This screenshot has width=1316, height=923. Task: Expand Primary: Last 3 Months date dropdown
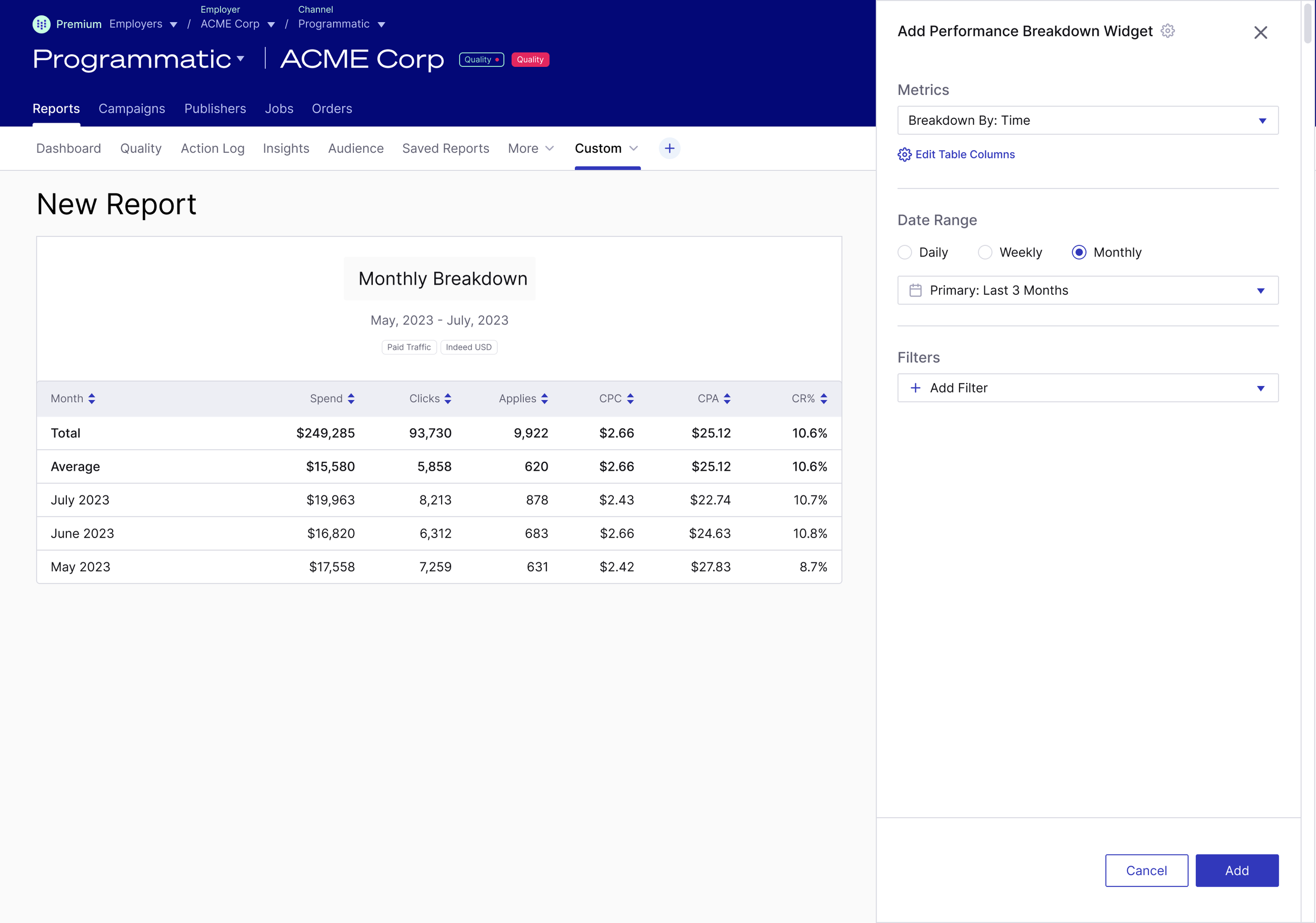pyautogui.click(x=1088, y=290)
